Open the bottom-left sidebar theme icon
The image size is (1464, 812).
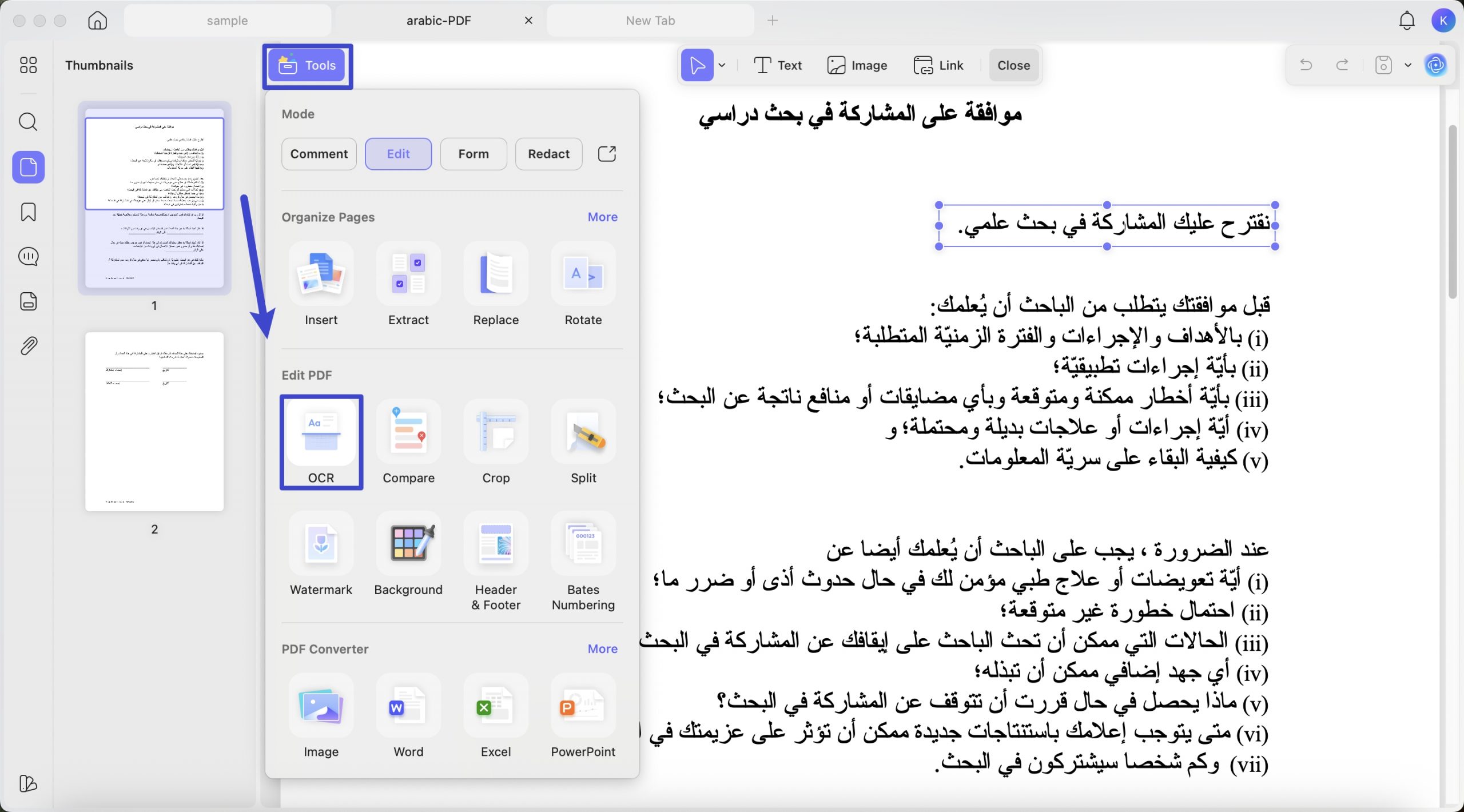tap(28, 783)
